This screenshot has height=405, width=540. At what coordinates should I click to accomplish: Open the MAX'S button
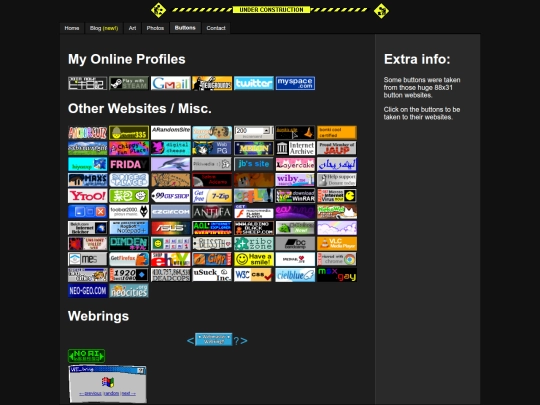(87, 180)
